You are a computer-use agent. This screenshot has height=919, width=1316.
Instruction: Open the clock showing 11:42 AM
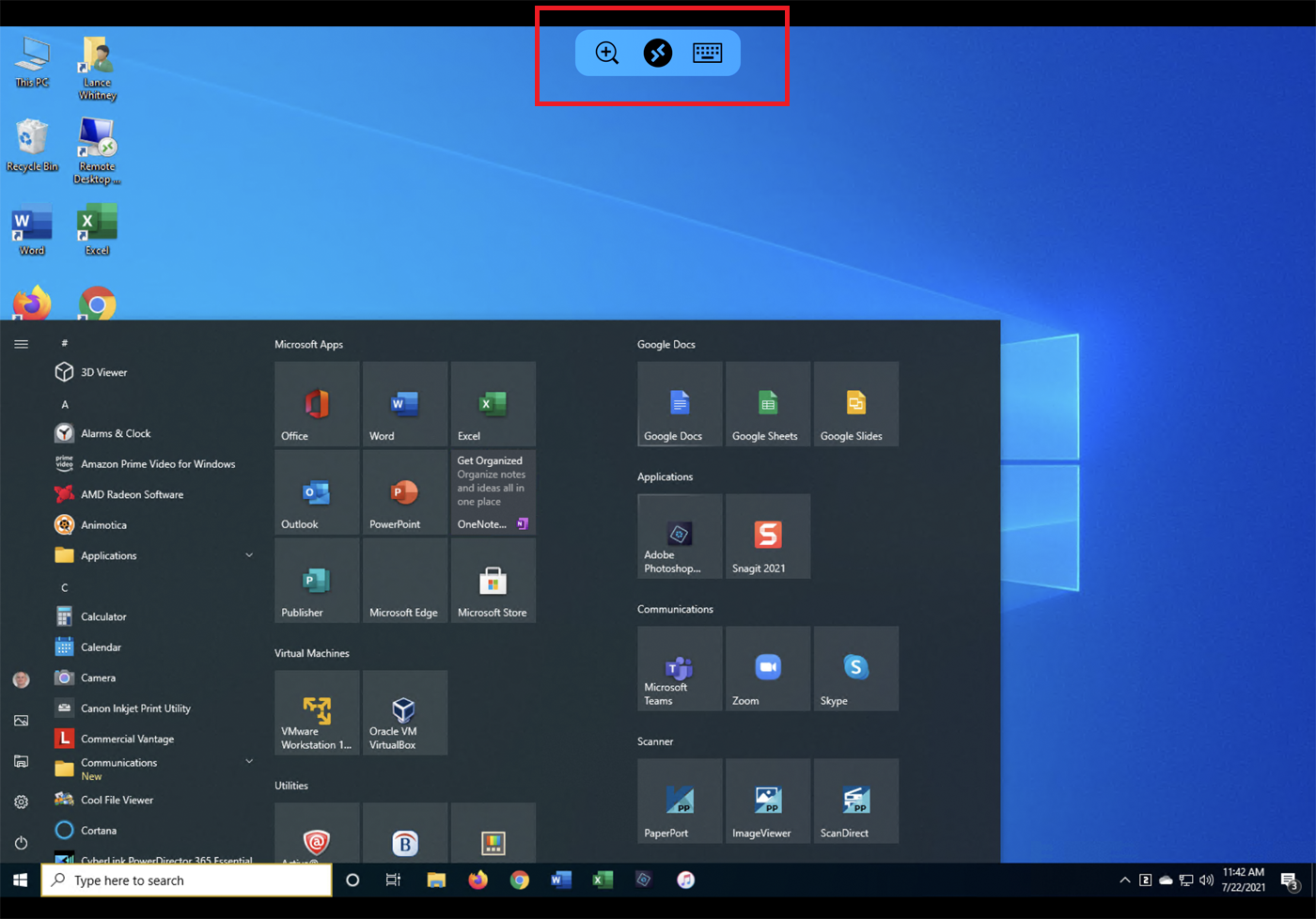pyautogui.click(x=1243, y=880)
